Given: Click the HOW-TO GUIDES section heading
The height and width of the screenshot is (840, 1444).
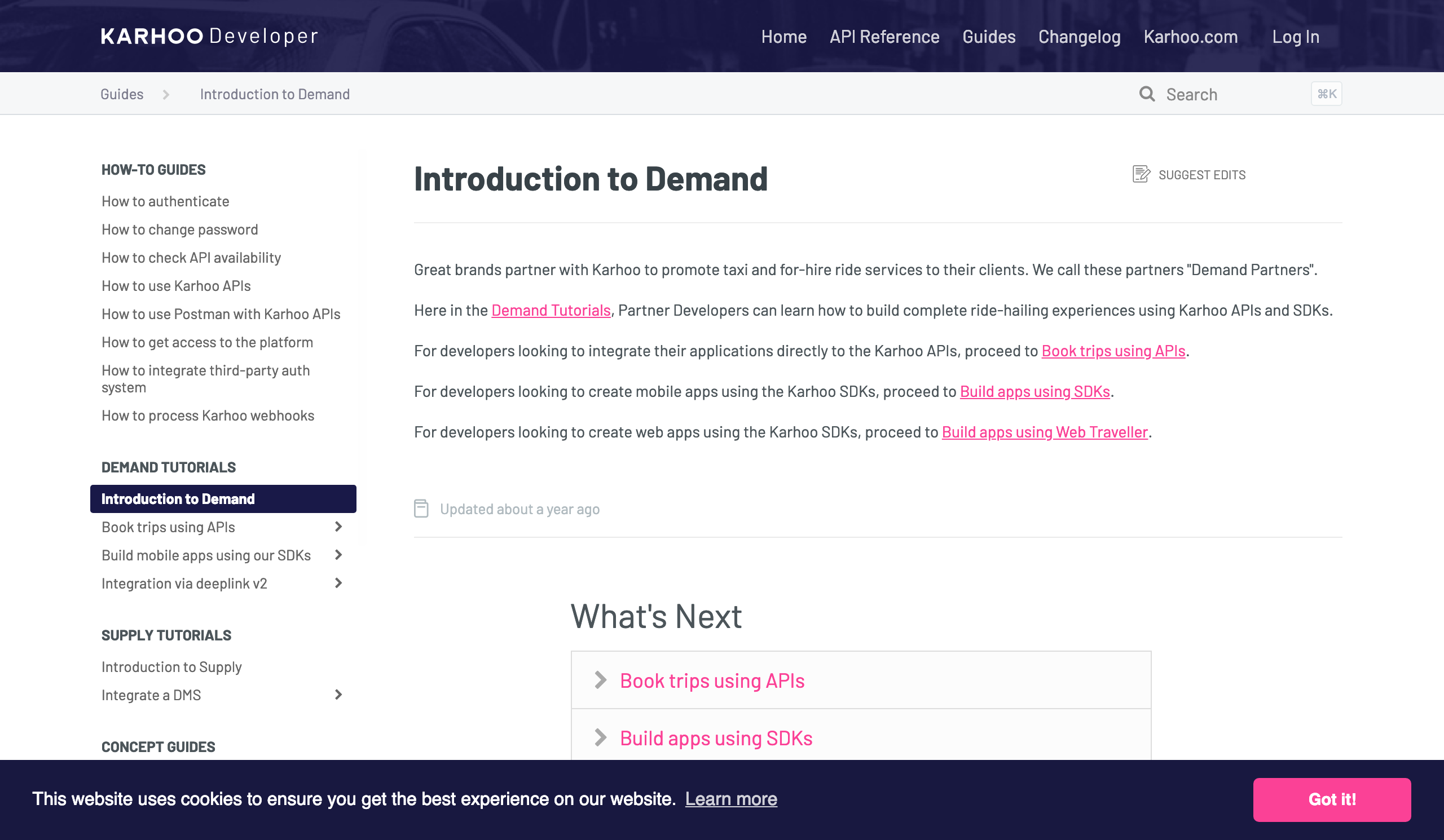Looking at the screenshot, I should (x=153, y=170).
